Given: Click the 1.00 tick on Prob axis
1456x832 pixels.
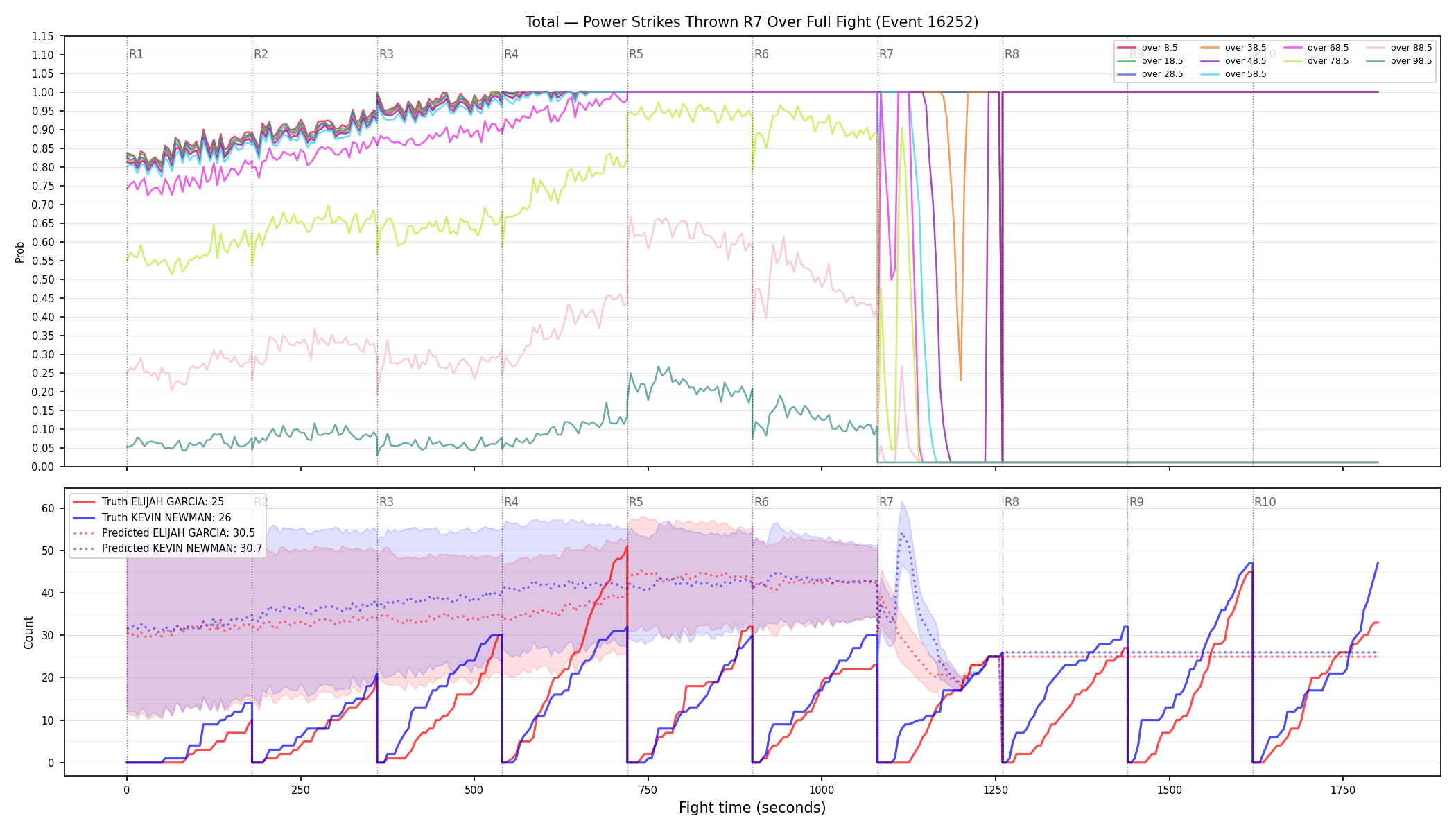Looking at the screenshot, I should (43, 92).
